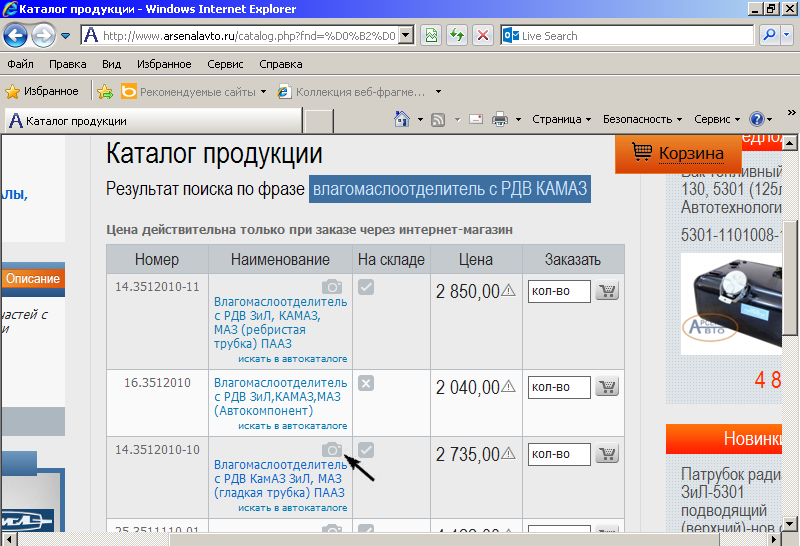
Task: Click warning triangle next to price 2 735,00
Action: pos(508,453)
